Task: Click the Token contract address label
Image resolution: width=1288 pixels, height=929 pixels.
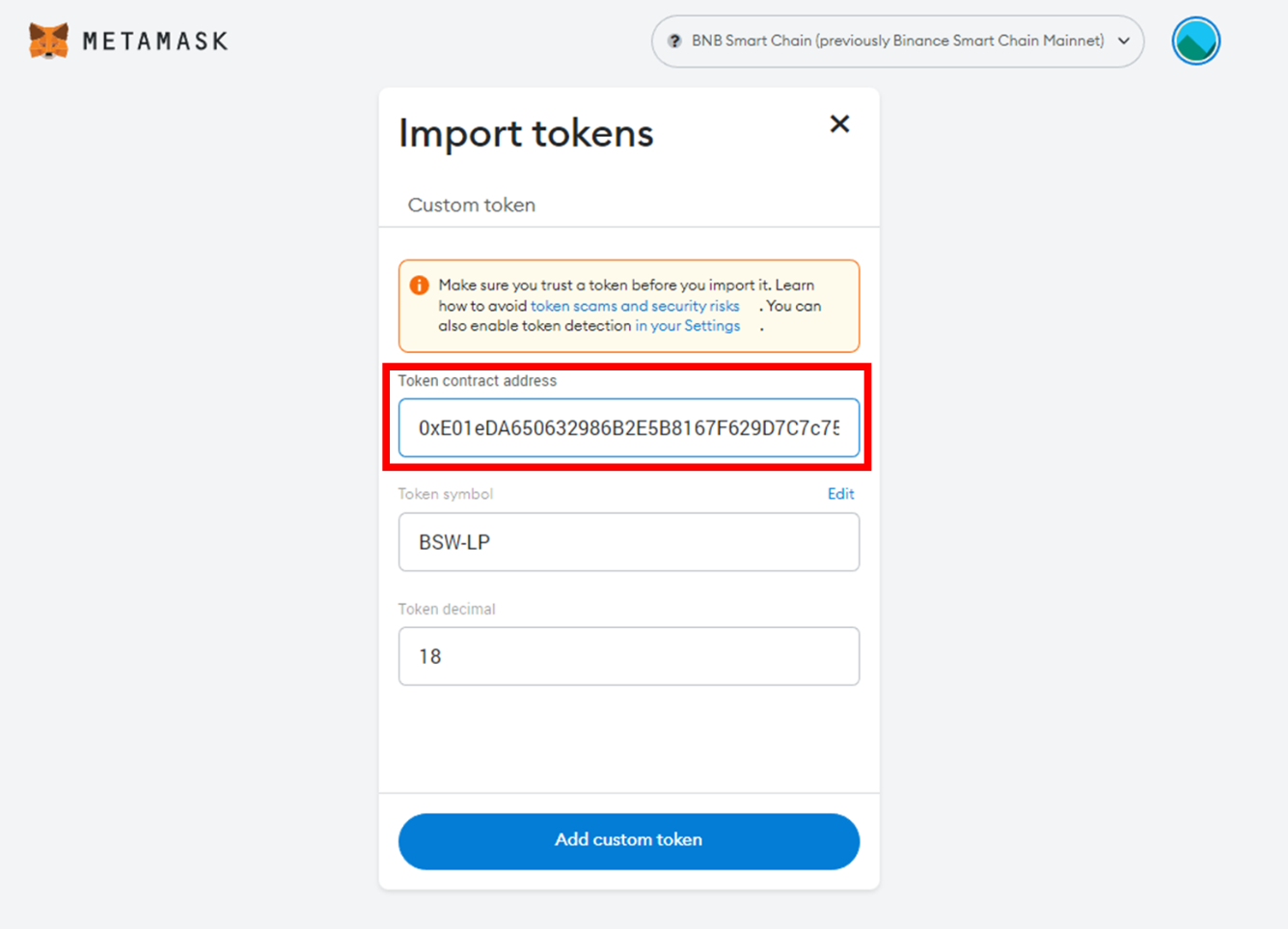Action: [478, 381]
